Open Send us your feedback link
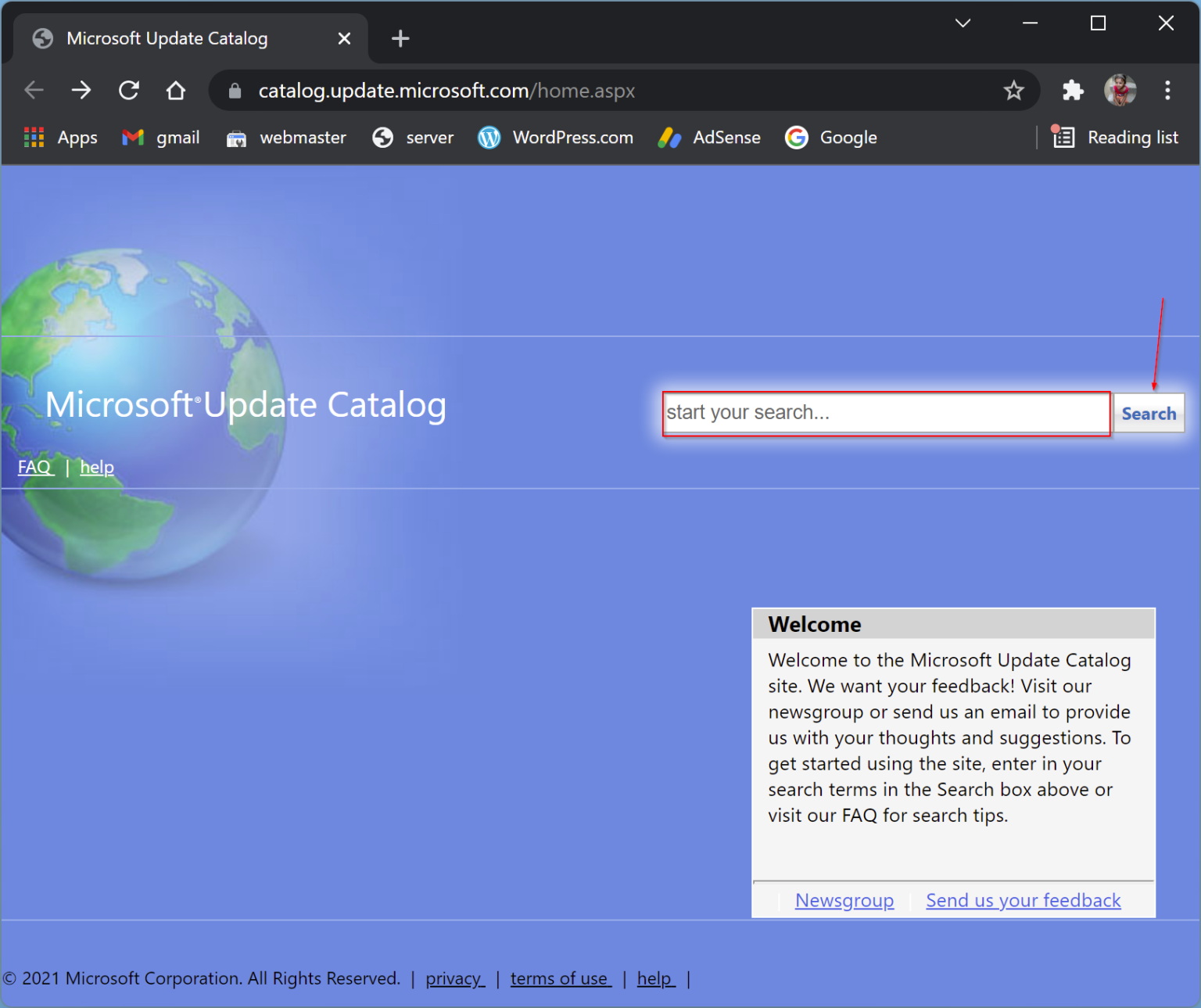The height and width of the screenshot is (1008, 1201). point(1023,900)
